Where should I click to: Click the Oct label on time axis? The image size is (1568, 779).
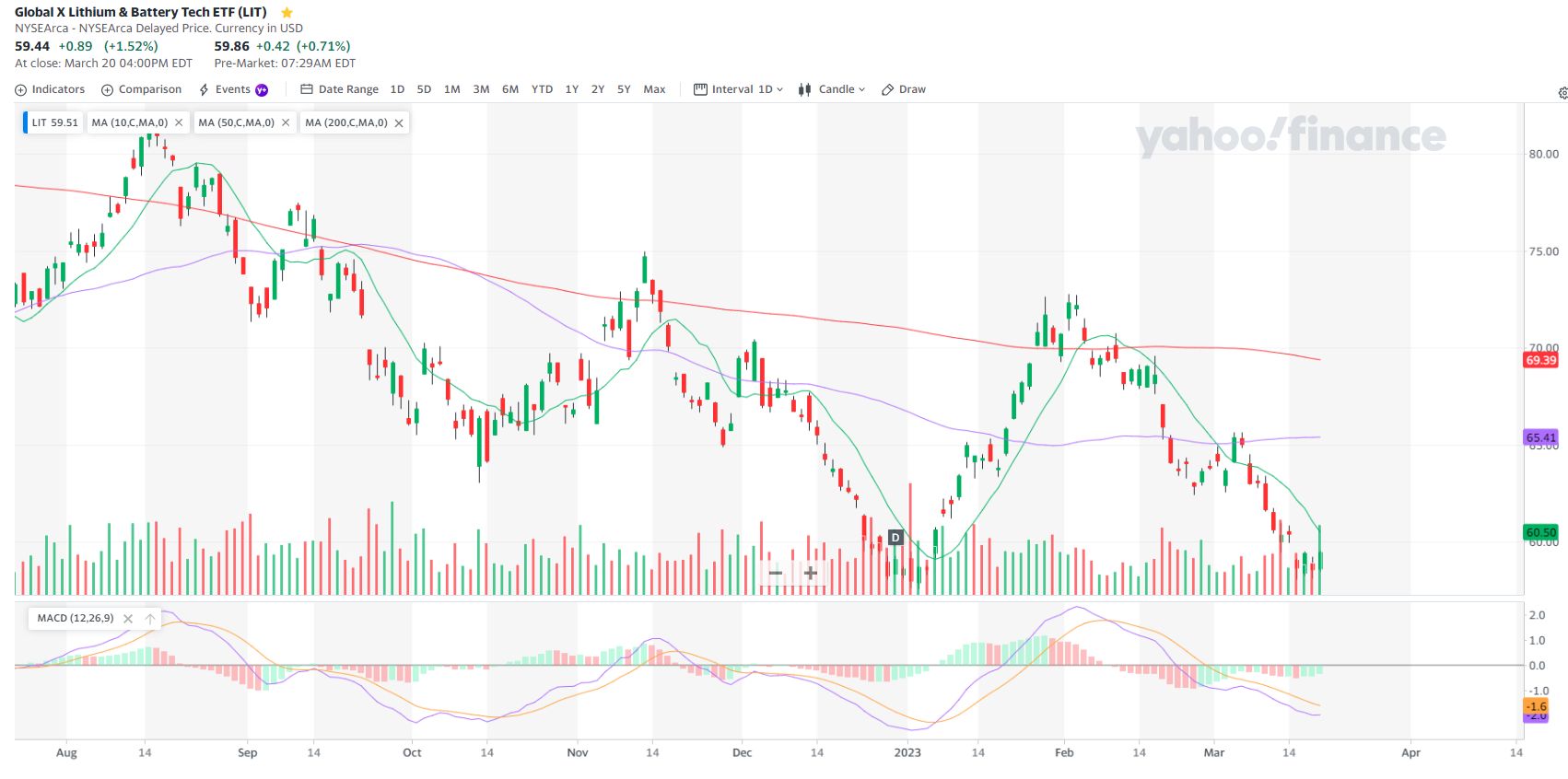pyautogui.click(x=412, y=752)
